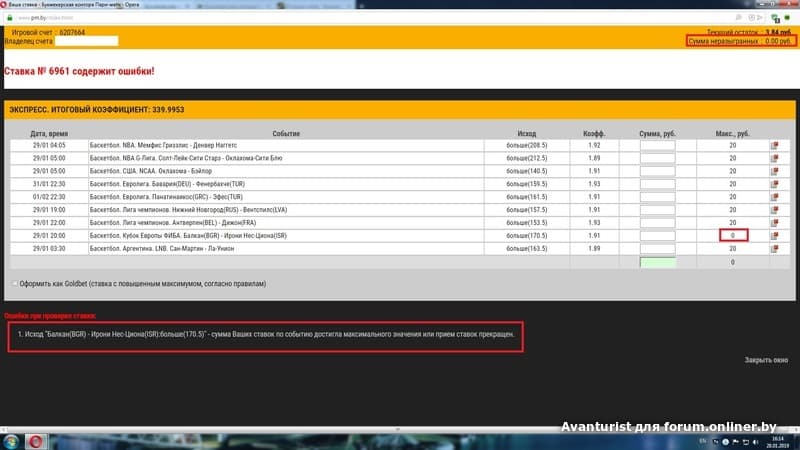
Task: Click the sum field for Солт-Лейк-Сити Старз row
Action: tap(657, 158)
